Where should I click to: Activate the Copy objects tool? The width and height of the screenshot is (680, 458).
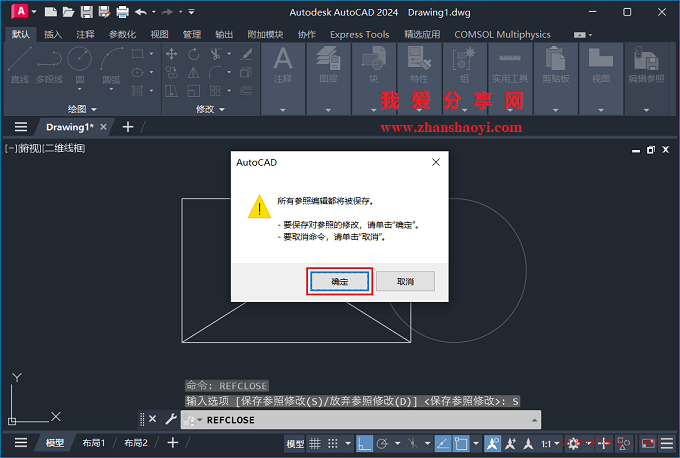171,72
